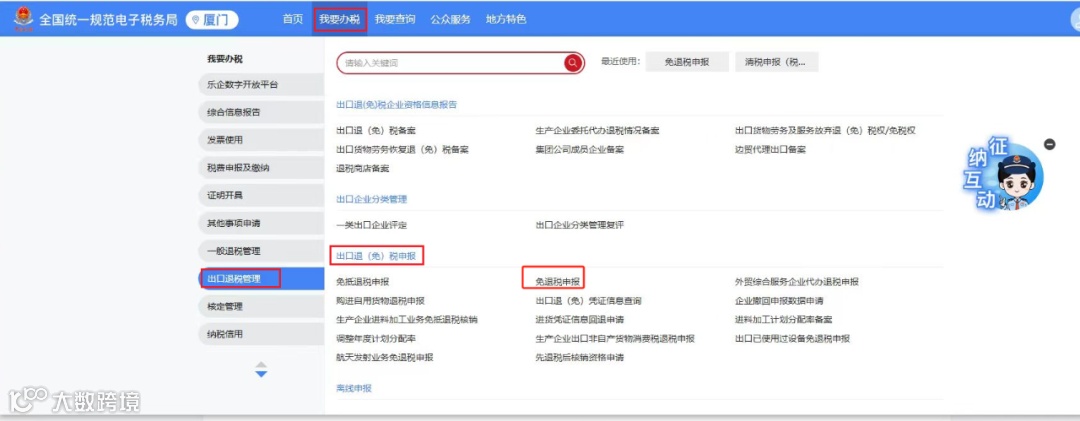Select the 我要办税 top navigation tab
The width and height of the screenshot is (1080, 421).
click(340, 19)
